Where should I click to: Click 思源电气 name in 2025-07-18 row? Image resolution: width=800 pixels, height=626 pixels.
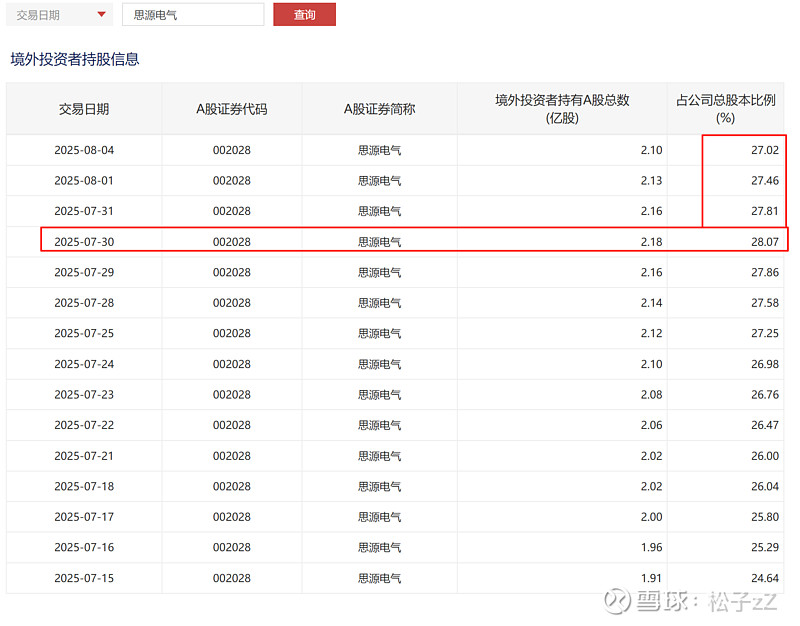(x=380, y=486)
